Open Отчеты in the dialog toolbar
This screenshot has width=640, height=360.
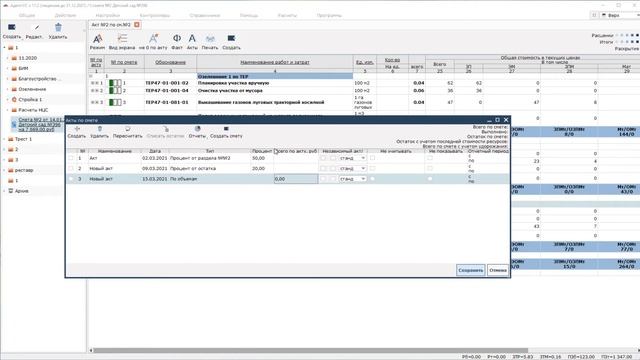198,129
